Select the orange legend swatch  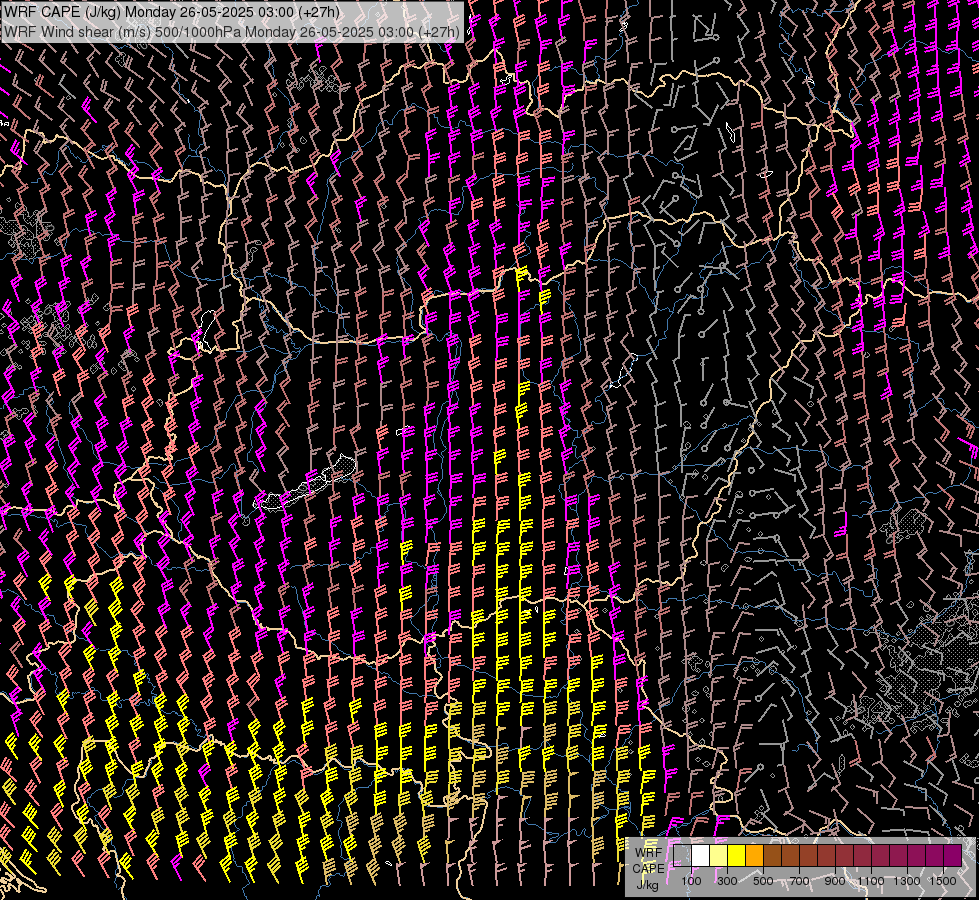(x=754, y=856)
